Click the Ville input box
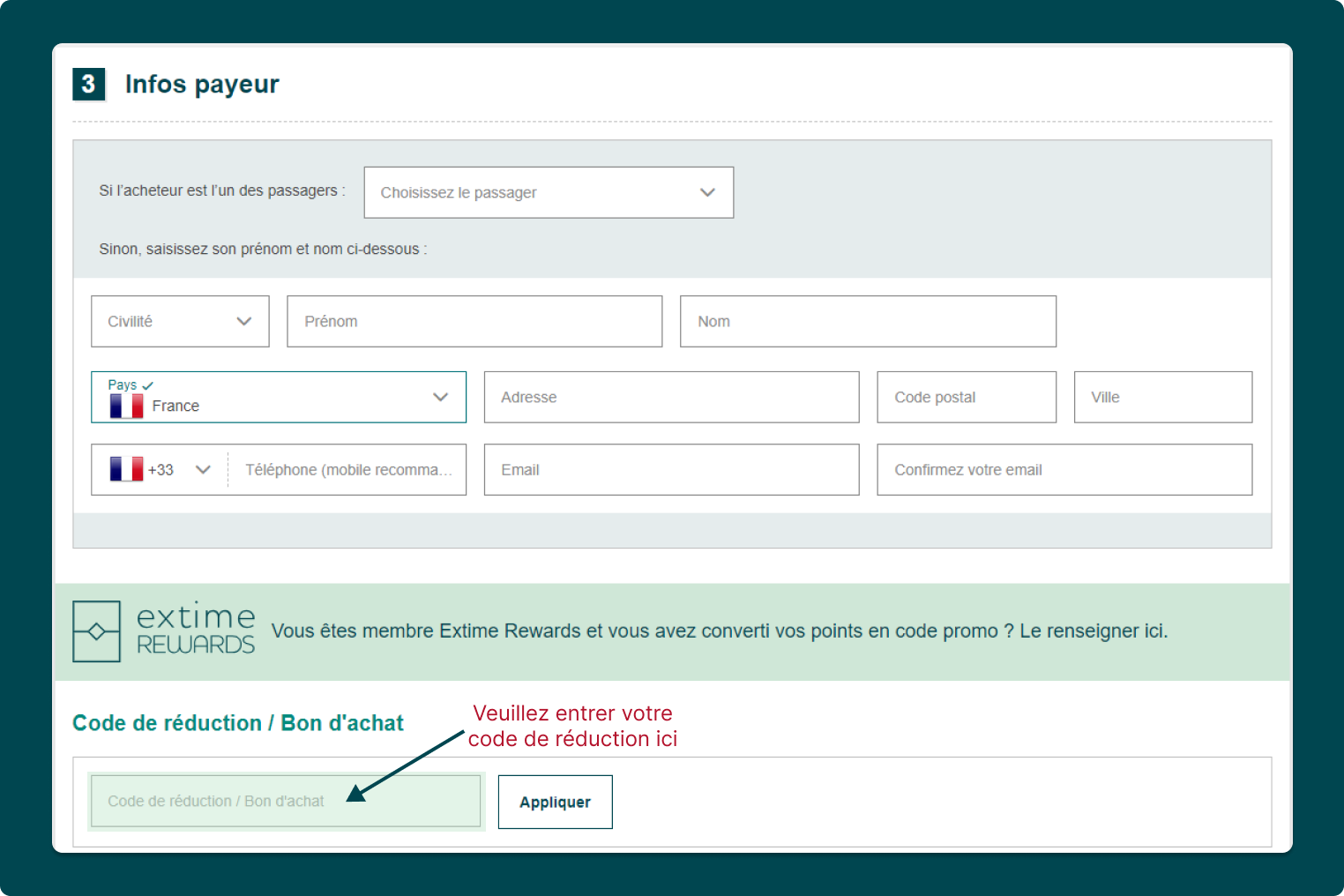The image size is (1344, 896). tap(1162, 397)
